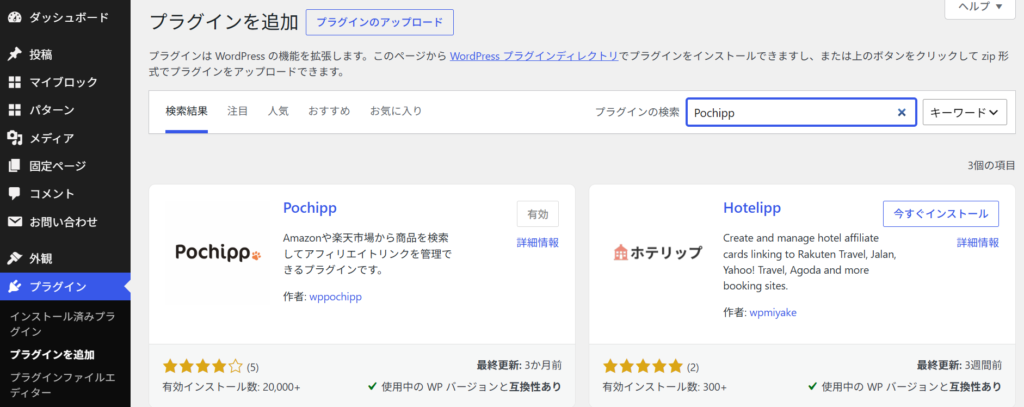Open 詳細情報 for Hotelipp
The image size is (1024, 407).
(978, 243)
